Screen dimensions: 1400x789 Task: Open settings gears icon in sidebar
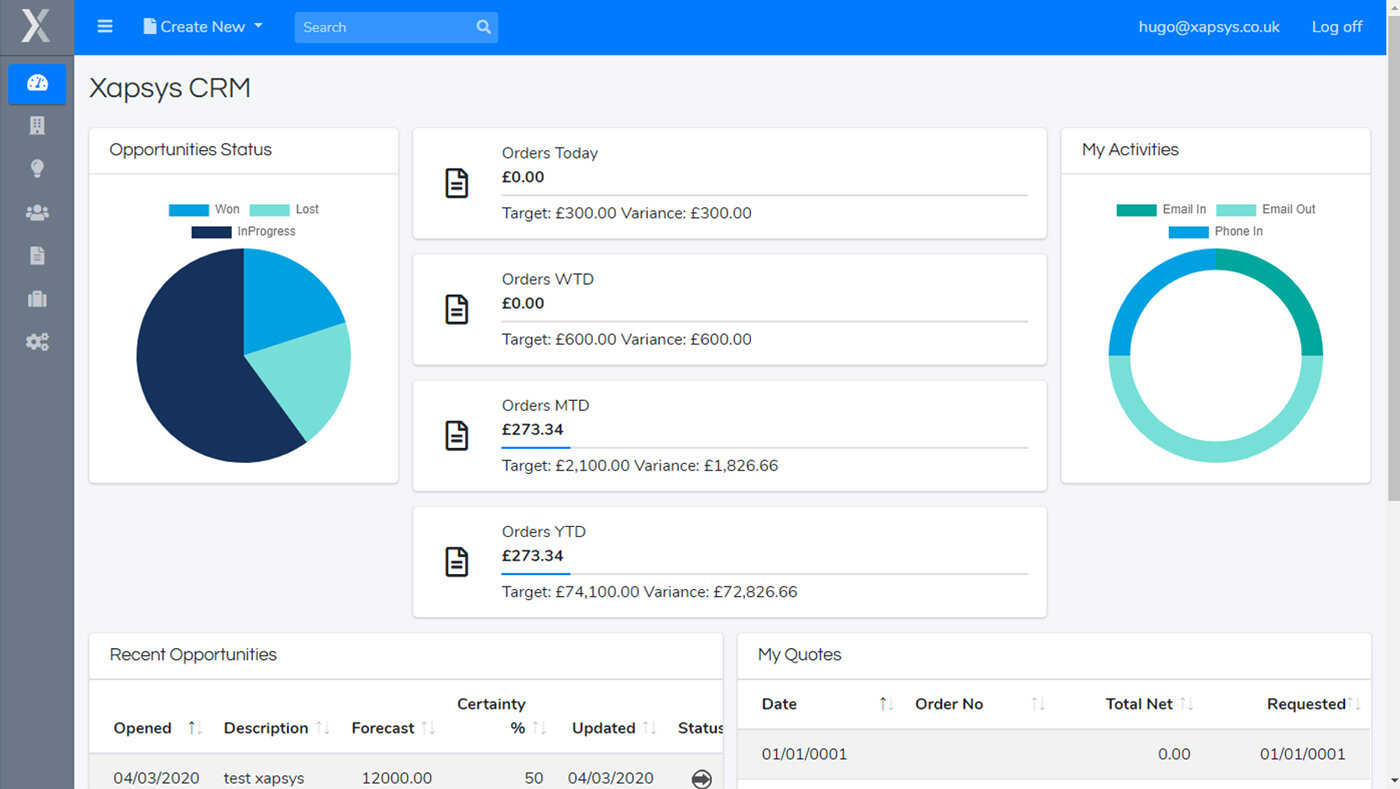(37, 342)
